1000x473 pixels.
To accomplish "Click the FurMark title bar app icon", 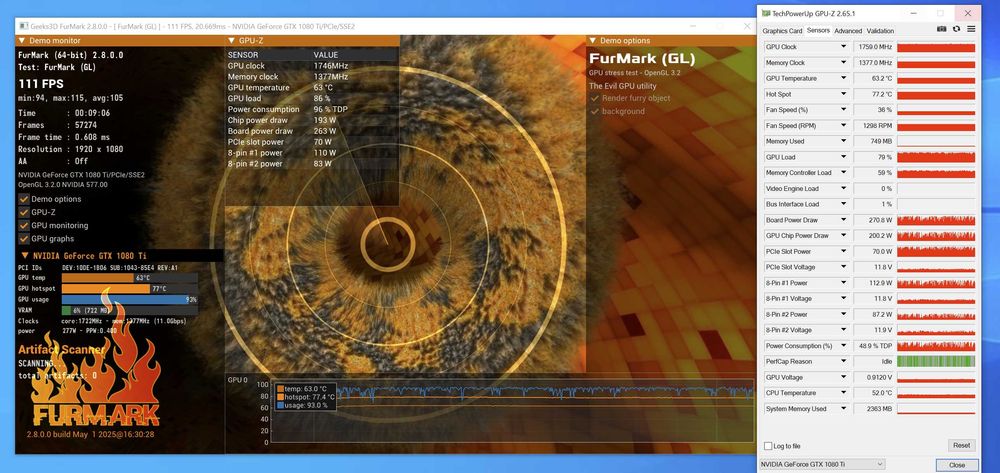I will pos(23,26).
